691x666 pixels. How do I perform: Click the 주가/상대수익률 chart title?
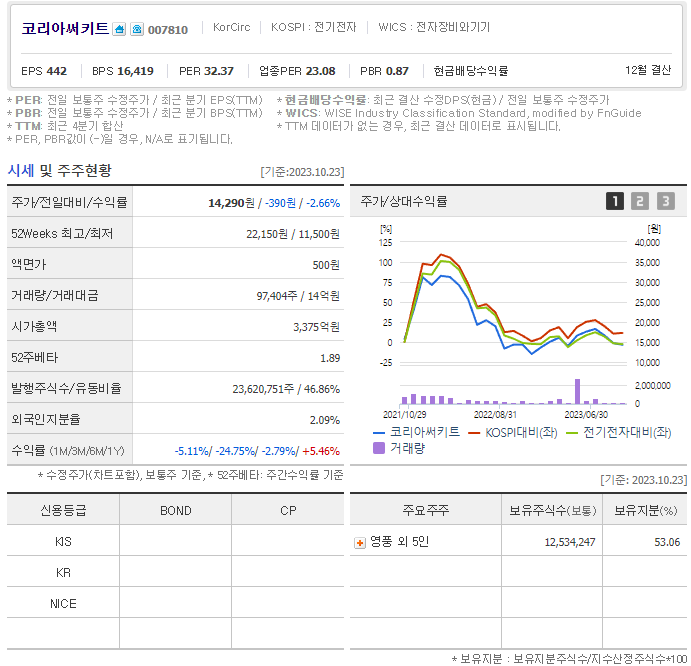pos(404,201)
